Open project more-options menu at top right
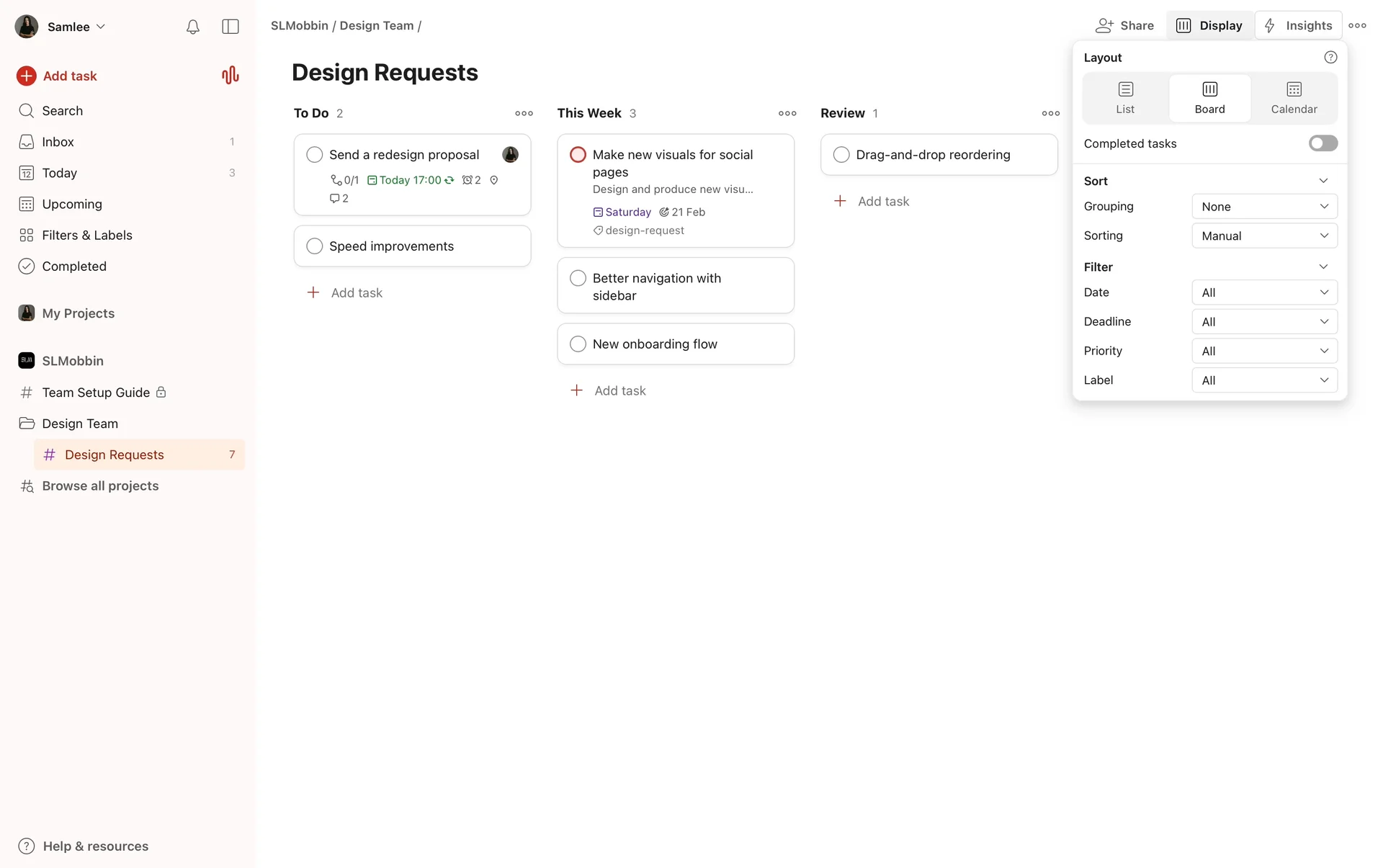1383x868 pixels. [x=1357, y=25]
